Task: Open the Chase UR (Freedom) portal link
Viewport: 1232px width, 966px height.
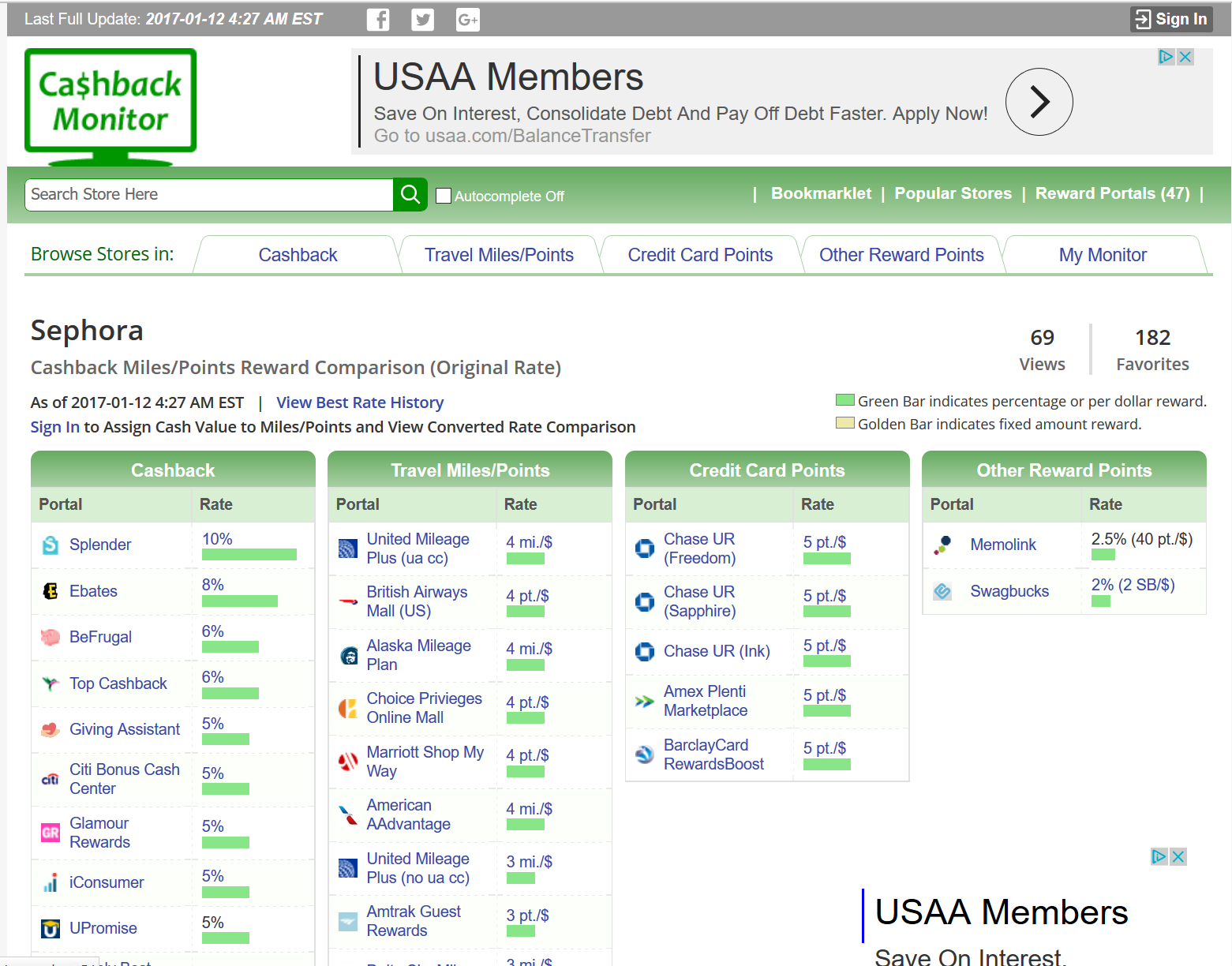Action: [699, 549]
